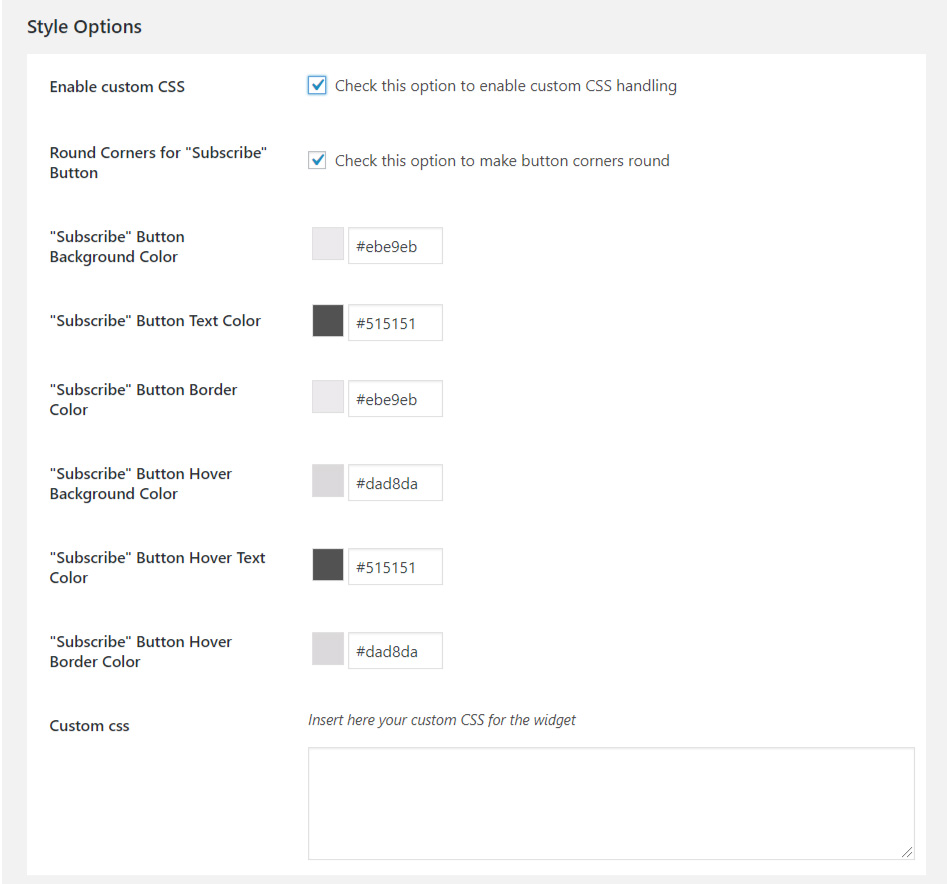Open the Subscribe Button Text Color swatch
This screenshot has height=884, width=950.
tap(328, 321)
